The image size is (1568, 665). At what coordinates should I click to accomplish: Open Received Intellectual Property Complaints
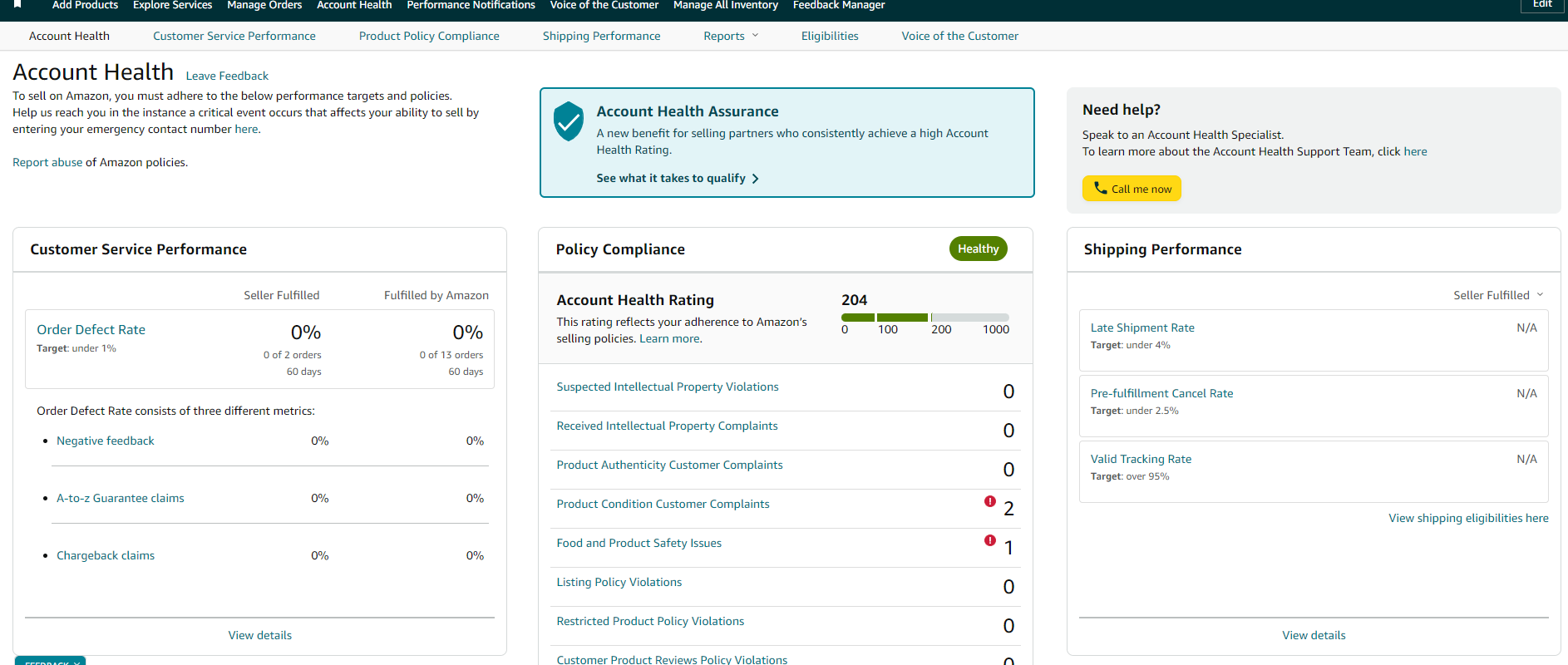tap(668, 426)
